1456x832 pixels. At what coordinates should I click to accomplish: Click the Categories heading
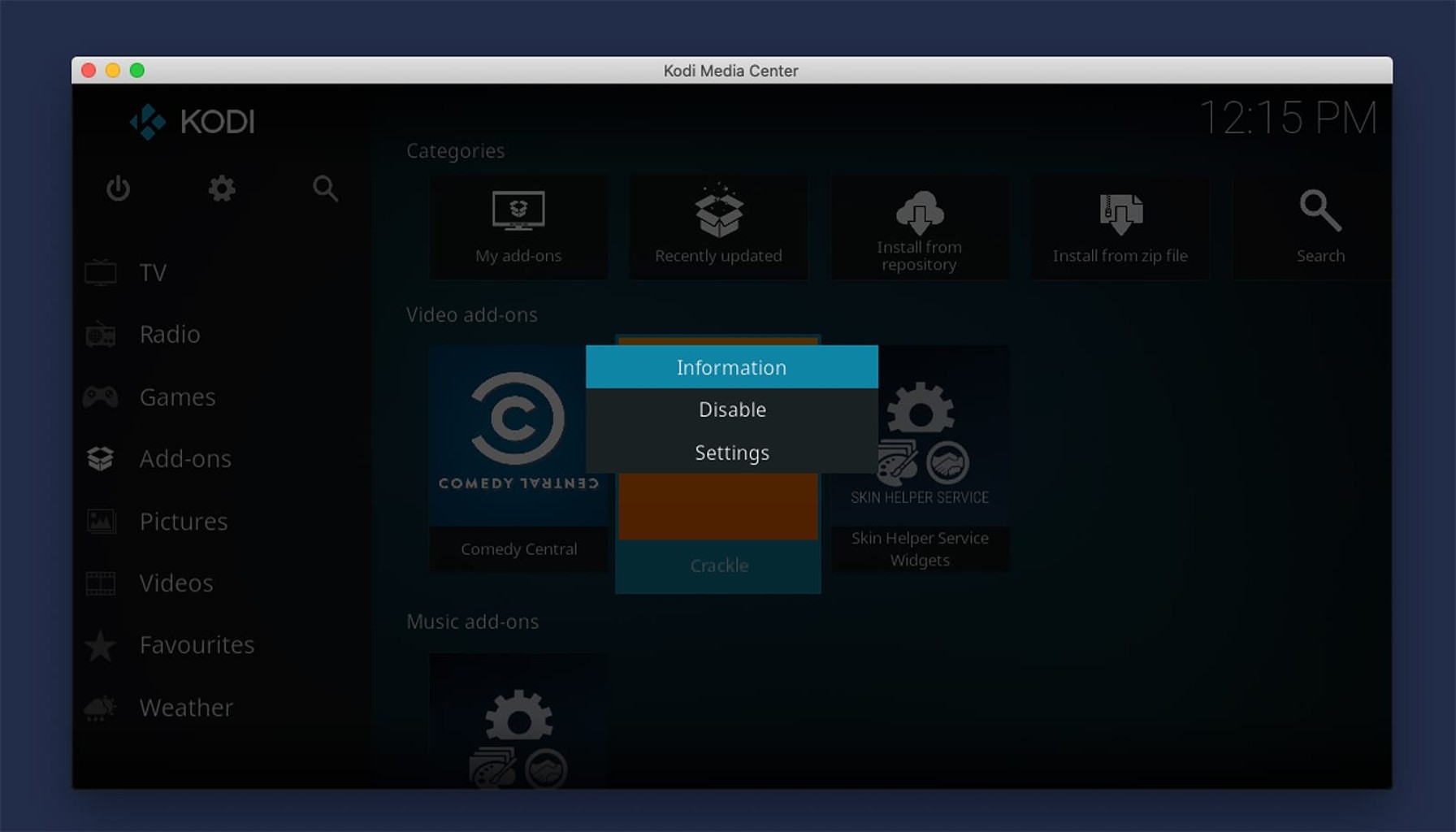[455, 151]
